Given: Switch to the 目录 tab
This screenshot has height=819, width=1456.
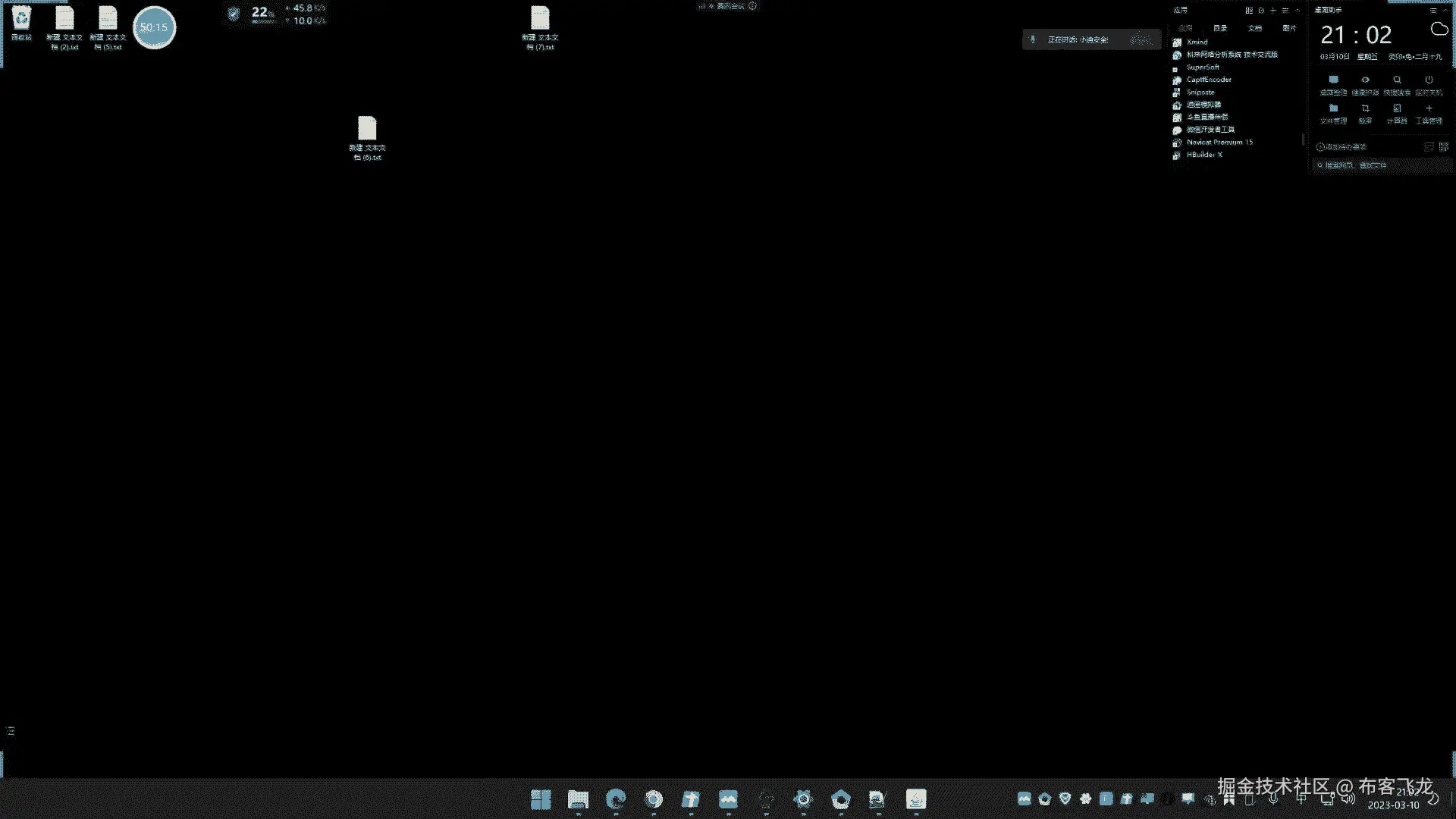Looking at the screenshot, I should (x=1220, y=28).
